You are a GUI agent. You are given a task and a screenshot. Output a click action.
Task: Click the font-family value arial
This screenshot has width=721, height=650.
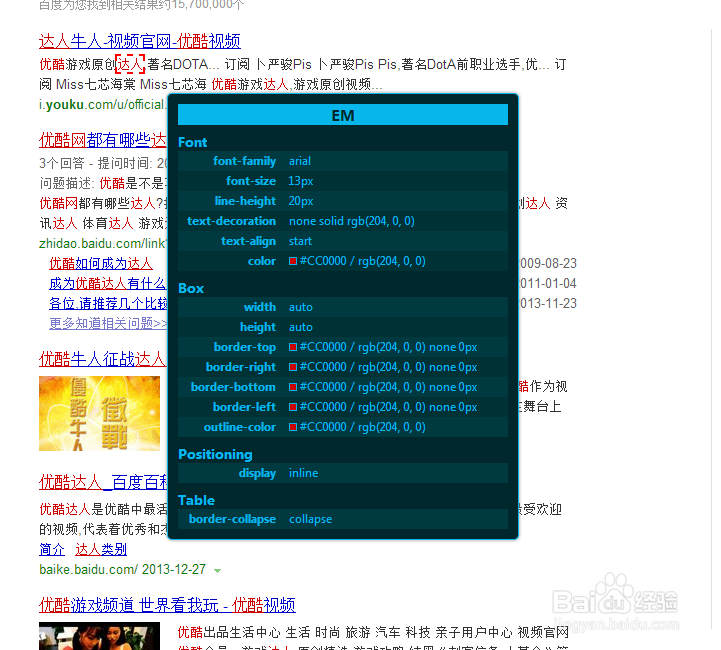pyautogui.click(x=300, y=161)
